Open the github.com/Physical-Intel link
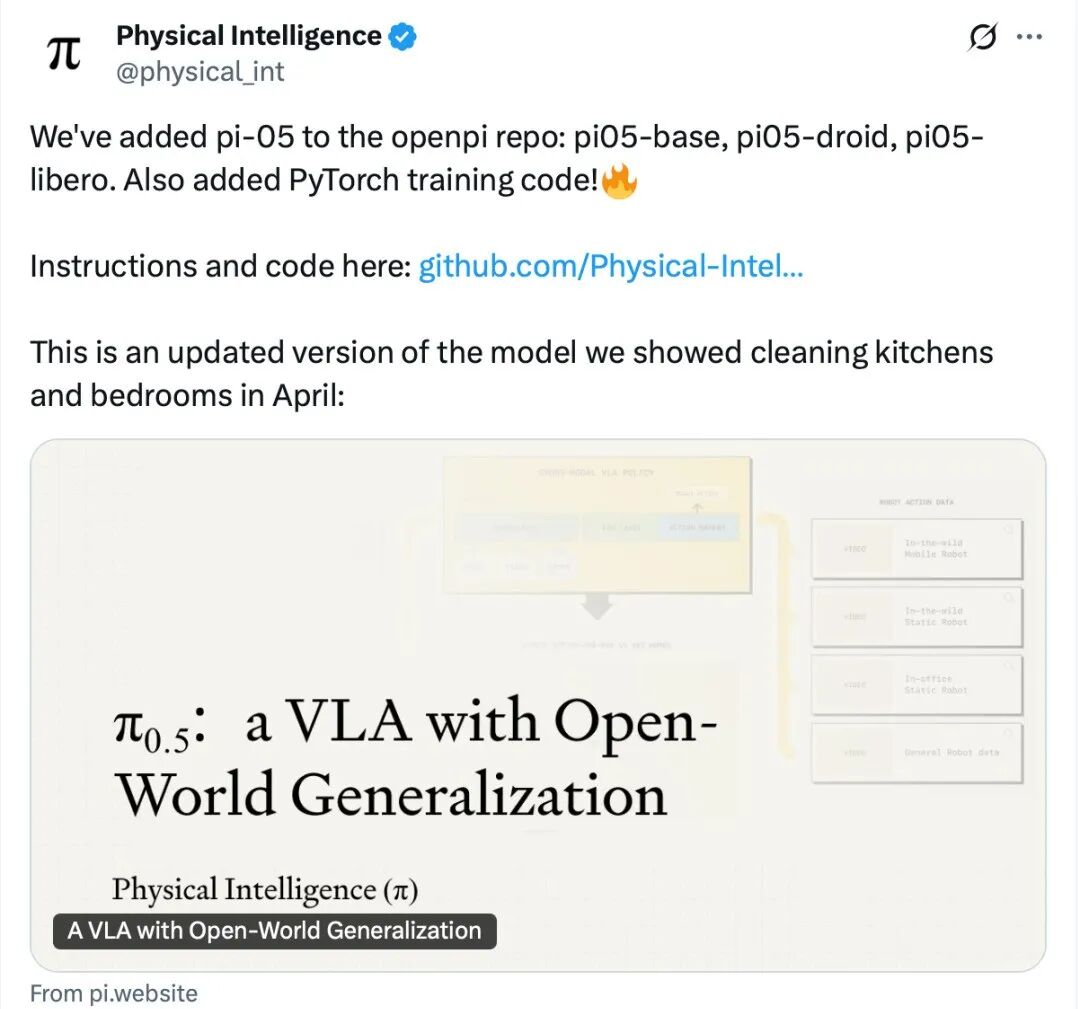 point(610,267)
